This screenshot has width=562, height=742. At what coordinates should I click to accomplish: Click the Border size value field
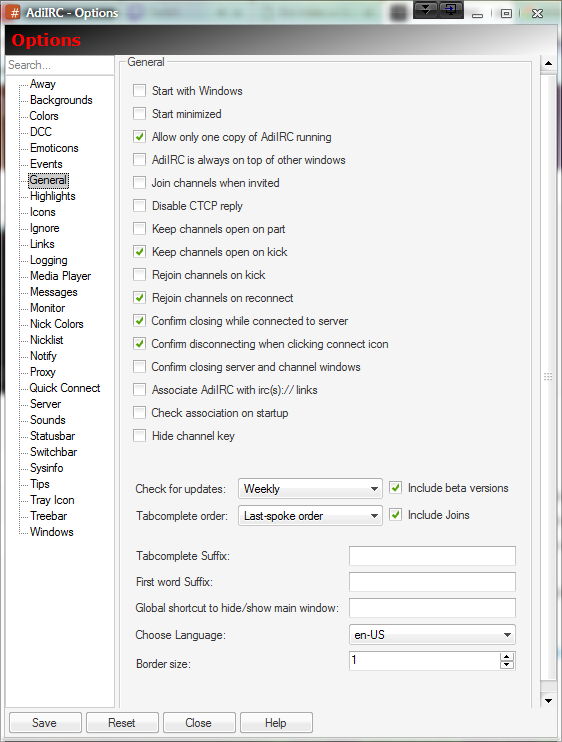[424, 661]
